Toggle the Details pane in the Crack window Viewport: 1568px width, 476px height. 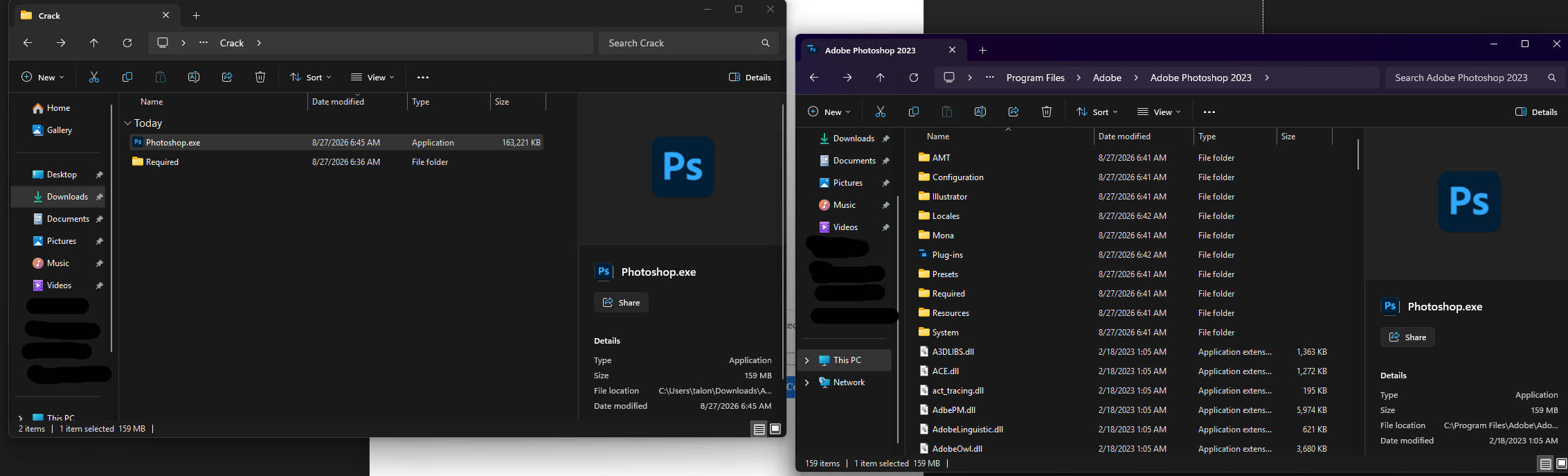[750, 77]
